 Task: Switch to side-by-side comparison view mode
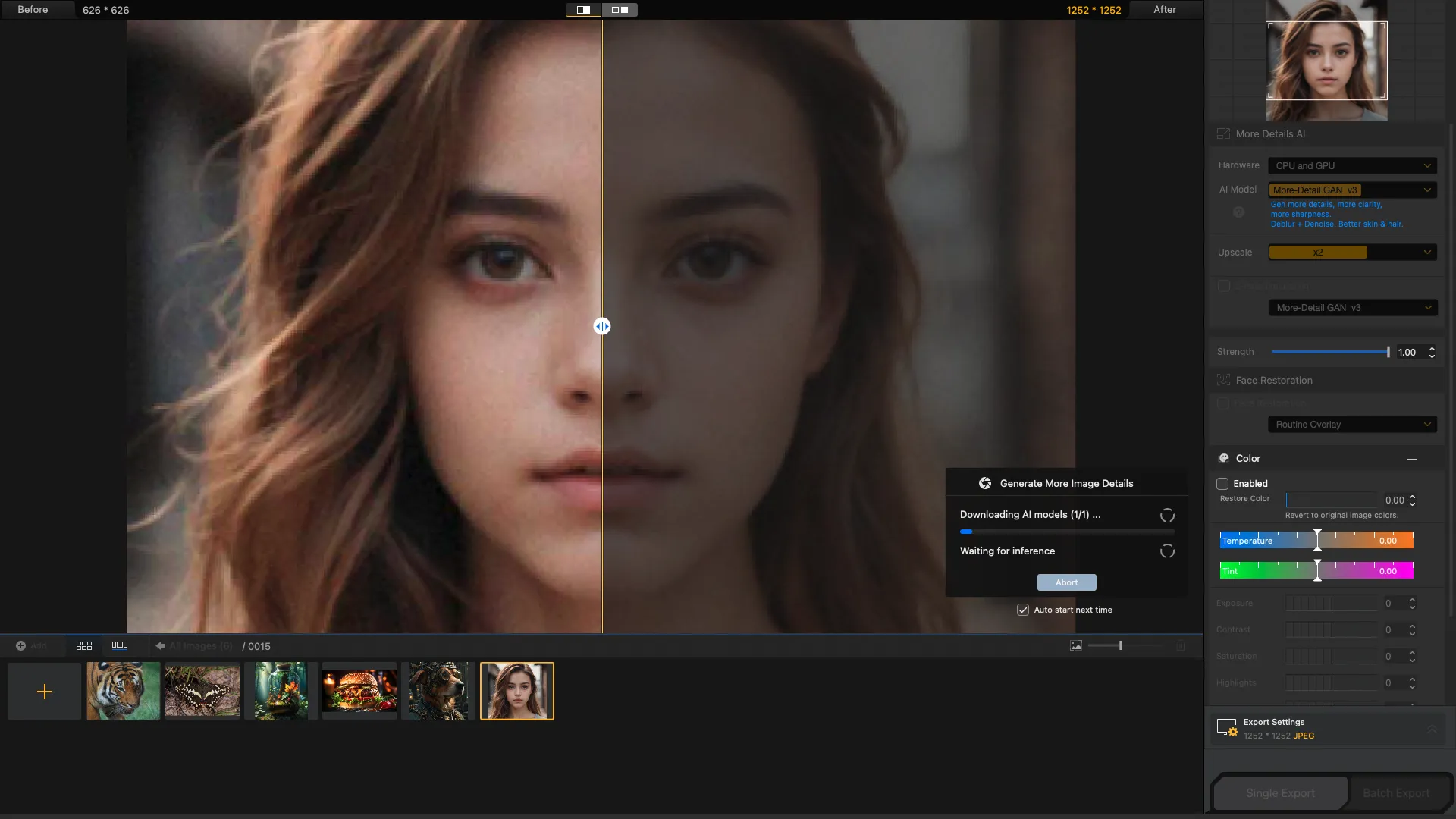(x=620, y=10)
